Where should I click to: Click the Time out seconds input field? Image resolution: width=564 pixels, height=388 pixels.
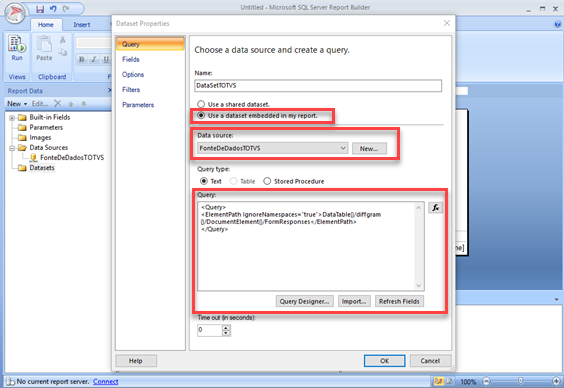click(x=209, y=330)
